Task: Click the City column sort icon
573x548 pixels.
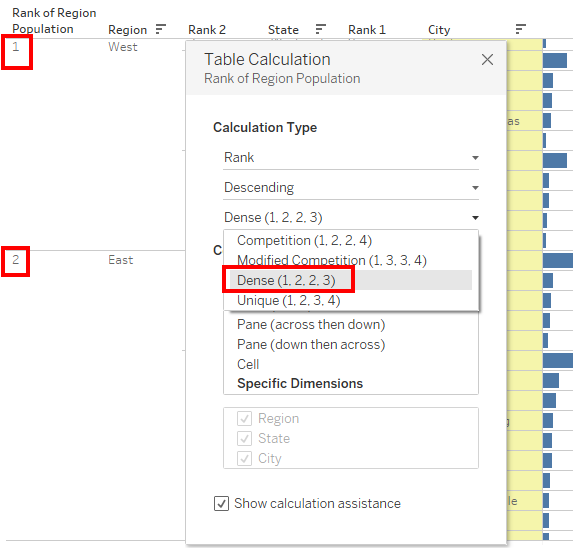Action: (x=520, y=29)
